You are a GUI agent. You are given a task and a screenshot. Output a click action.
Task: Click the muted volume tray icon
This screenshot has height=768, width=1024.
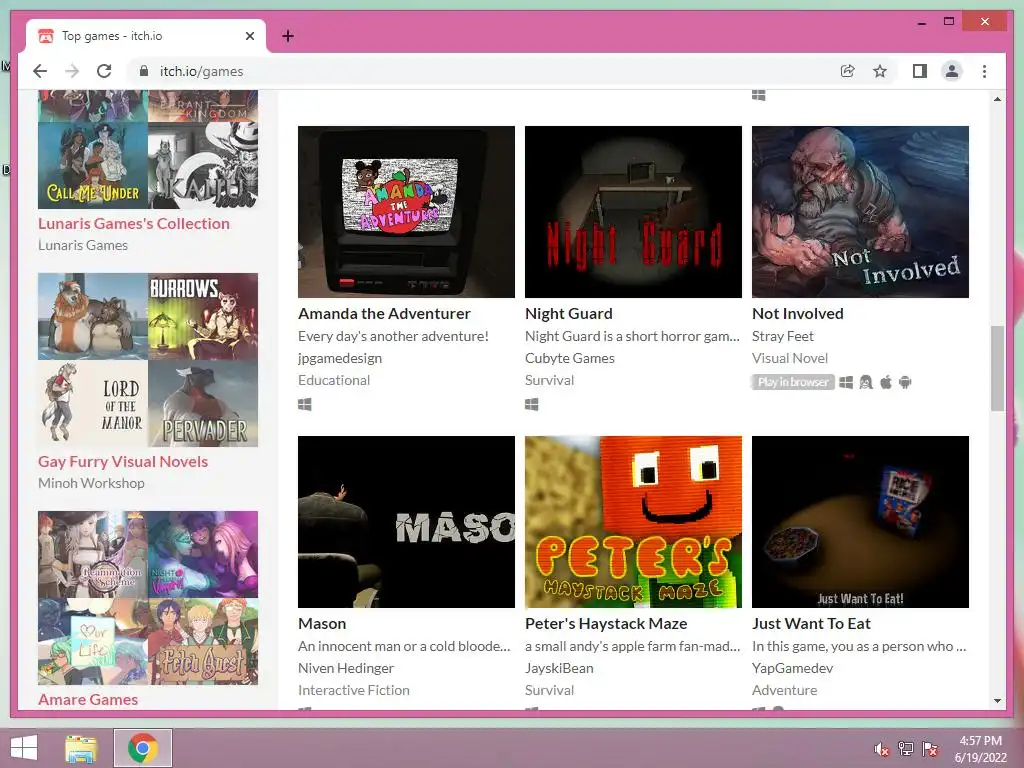coord(882,749)
